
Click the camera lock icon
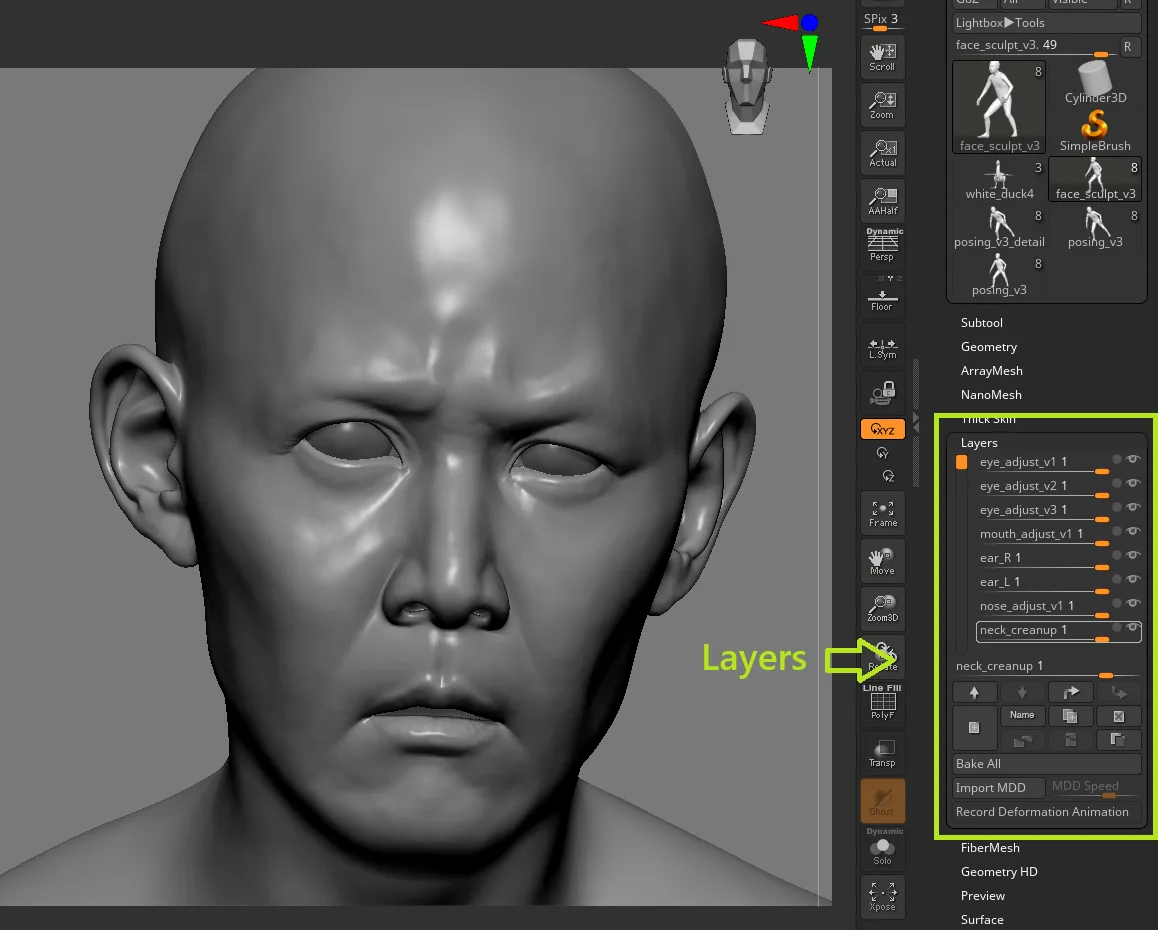coord(883,392)
